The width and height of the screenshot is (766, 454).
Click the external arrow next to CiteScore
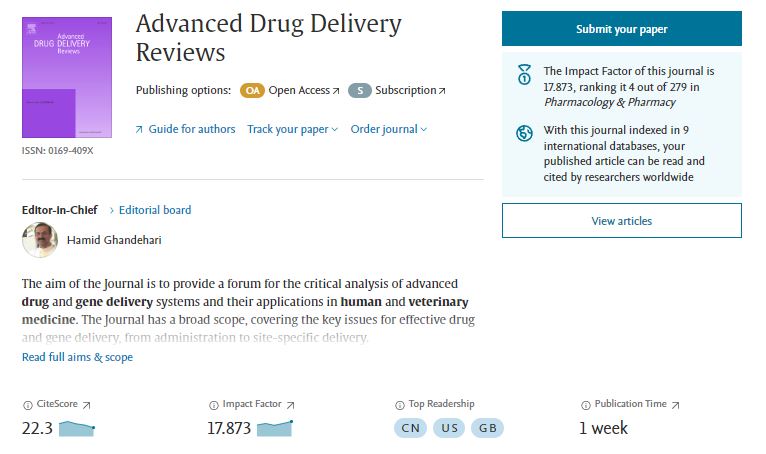[x=86, y=405]
